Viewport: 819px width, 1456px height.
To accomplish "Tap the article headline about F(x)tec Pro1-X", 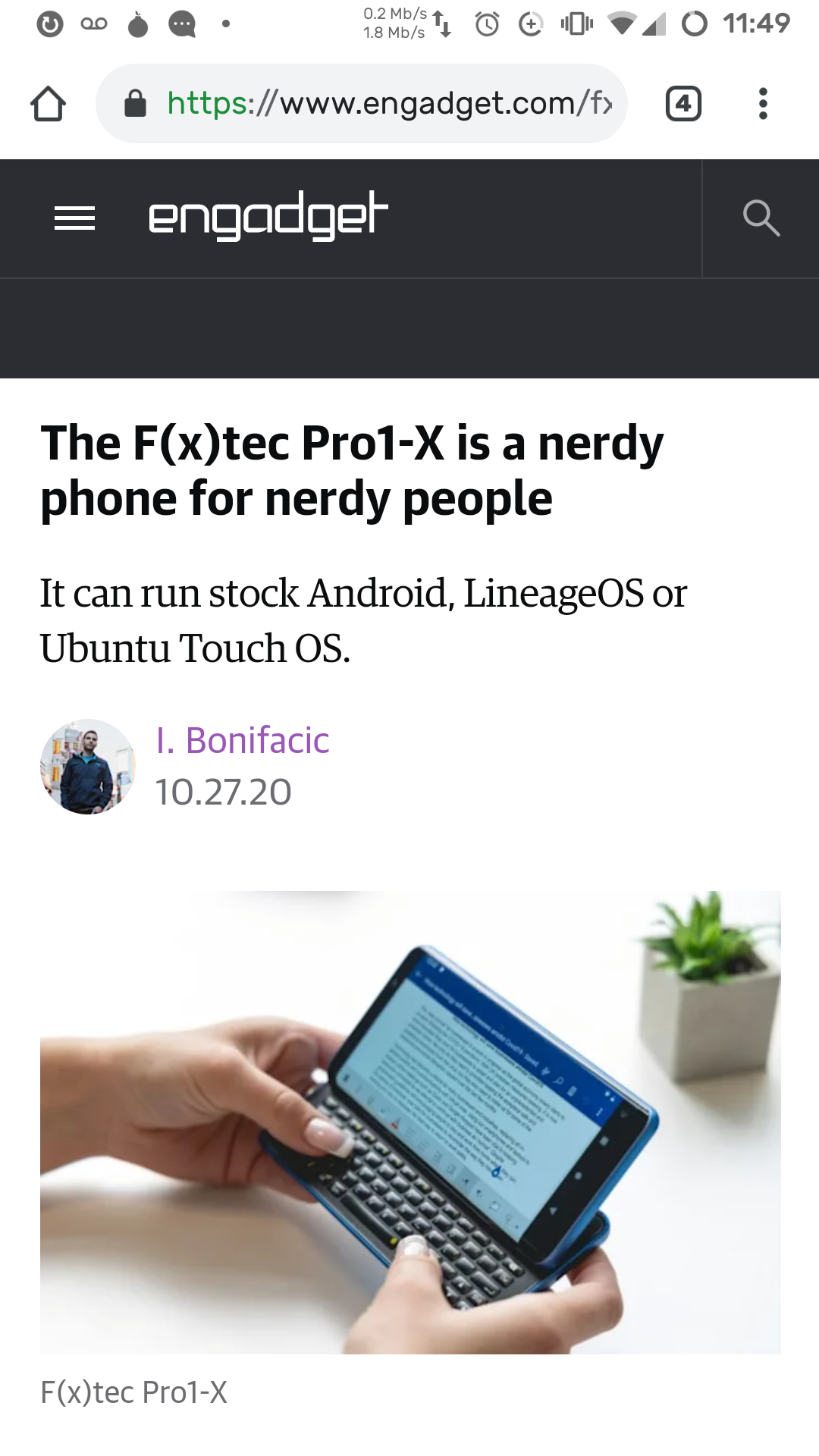I will (x=352, y=471).
